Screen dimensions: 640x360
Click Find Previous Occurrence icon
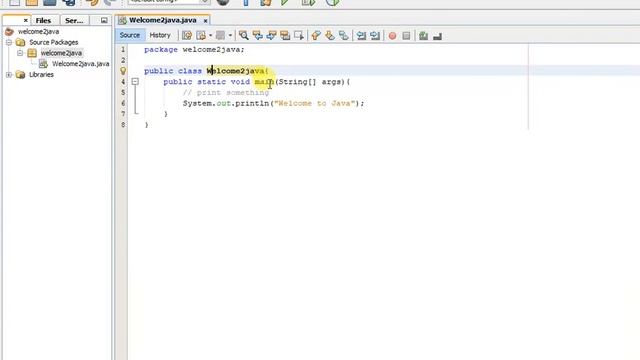point(258,36)
